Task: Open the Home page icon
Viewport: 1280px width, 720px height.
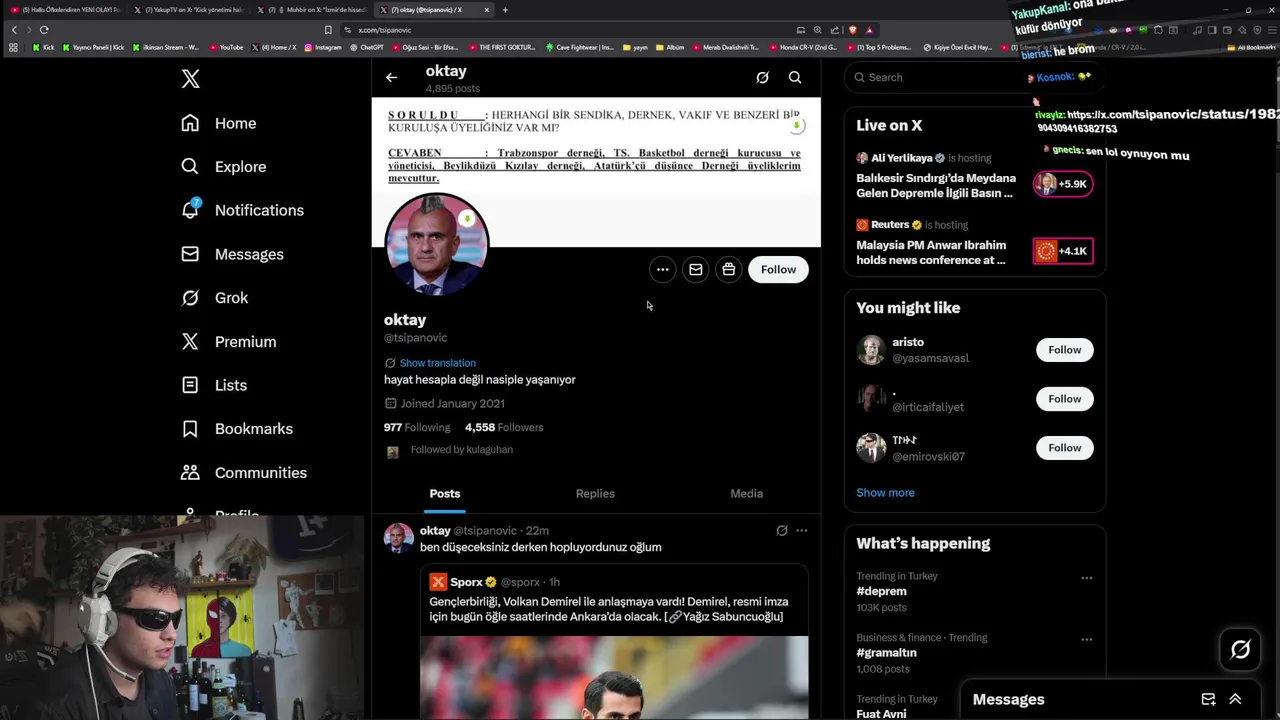Action: point(190,123)
